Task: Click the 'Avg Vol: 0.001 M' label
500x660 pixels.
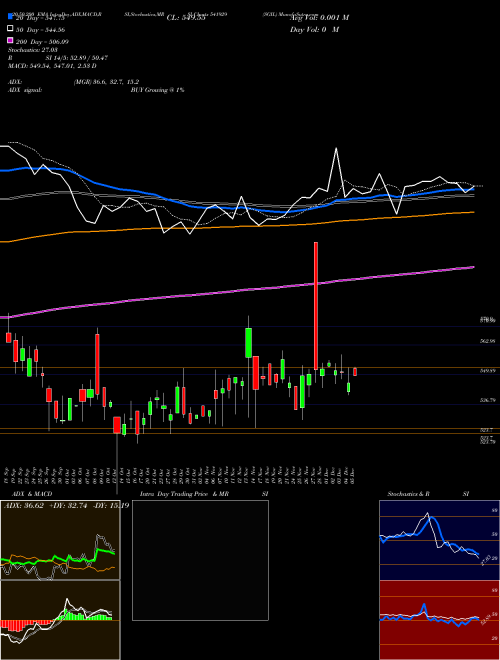Action: point(319,18)
